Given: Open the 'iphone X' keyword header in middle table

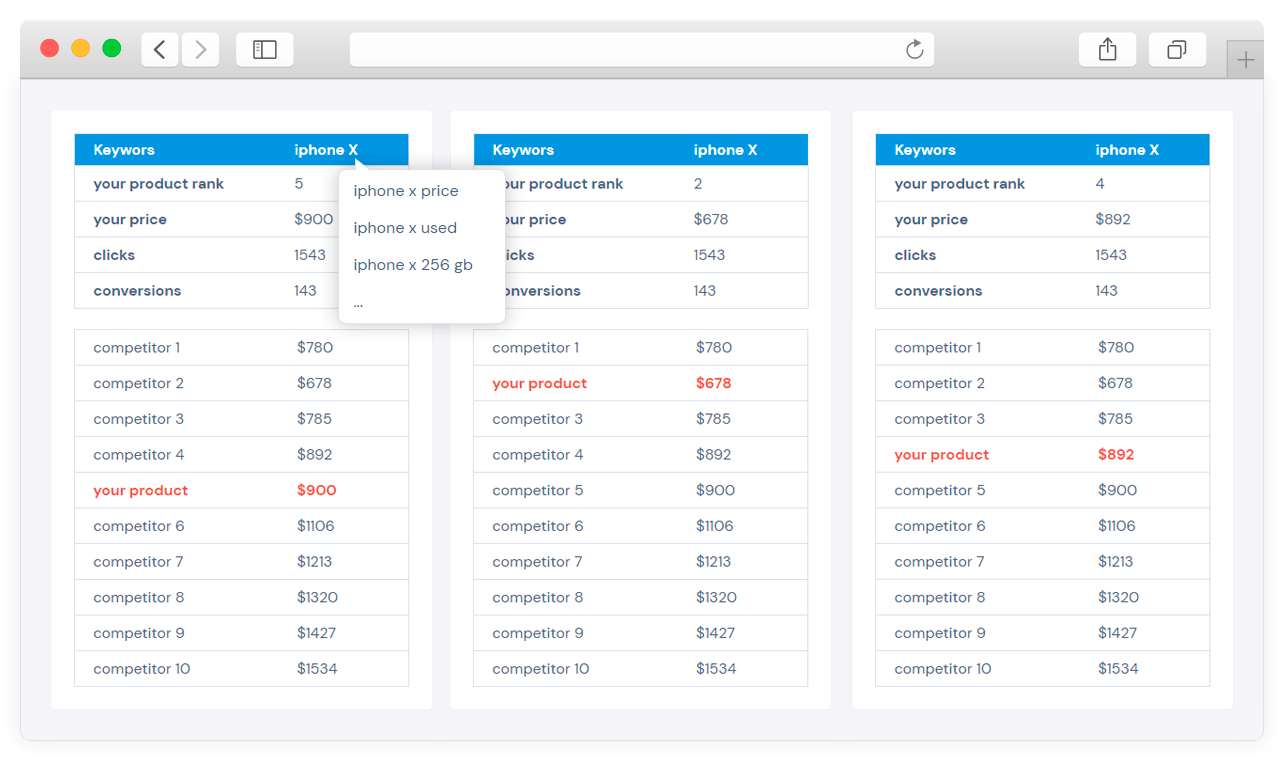Looking at the screenshot, I should [x=725, y=150].
